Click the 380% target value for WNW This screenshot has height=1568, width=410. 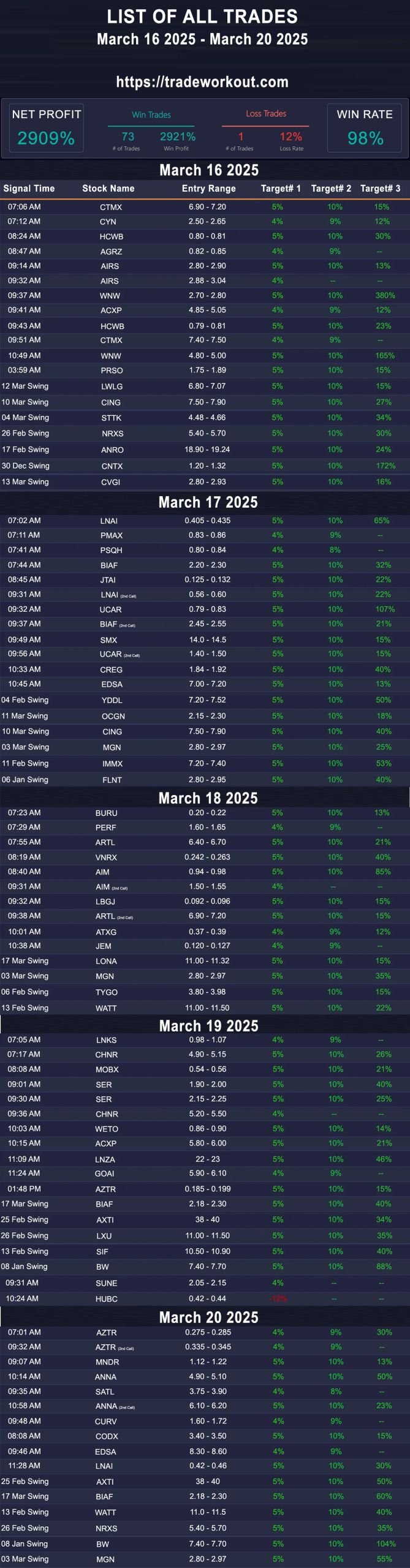tap(385, 295)
